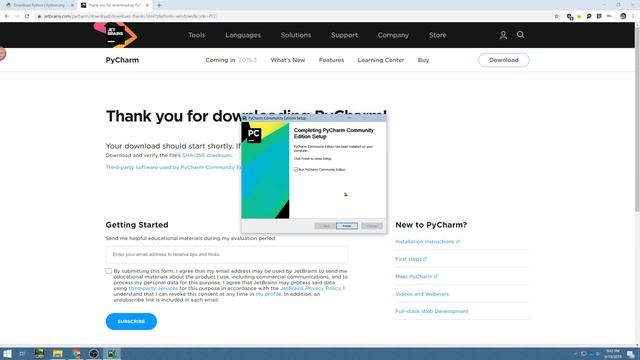The height and width of the screenshot is (360, 640).
Task: Click the PyCharm product title link
Action: [122, 60]
